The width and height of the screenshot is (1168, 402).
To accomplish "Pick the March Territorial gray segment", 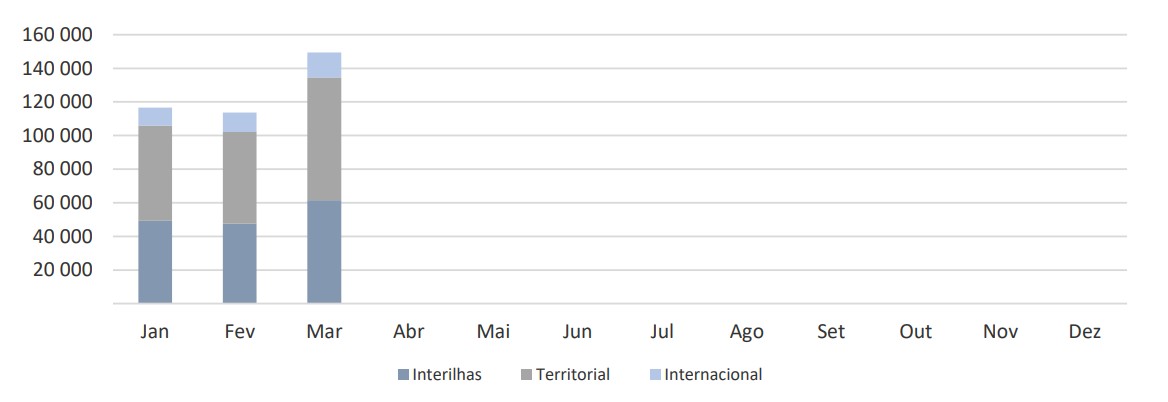I will coord(324,139).
